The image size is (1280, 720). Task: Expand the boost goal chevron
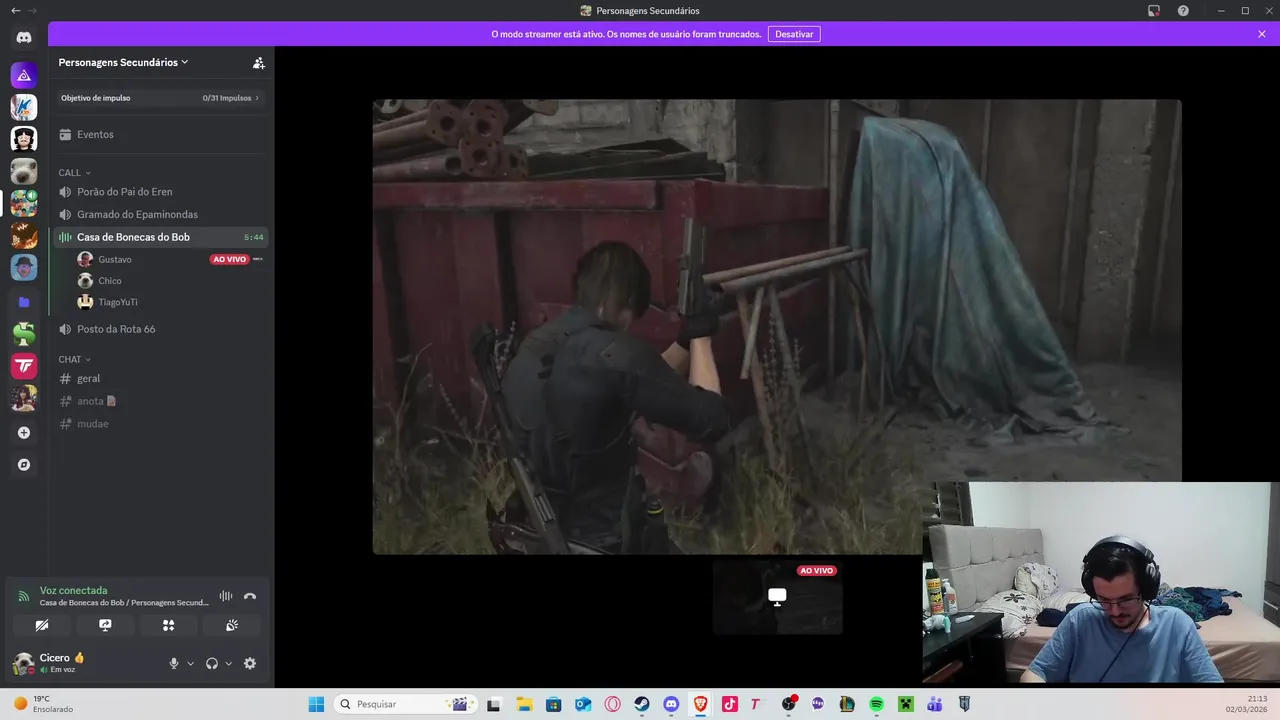[x=257, y=98]
